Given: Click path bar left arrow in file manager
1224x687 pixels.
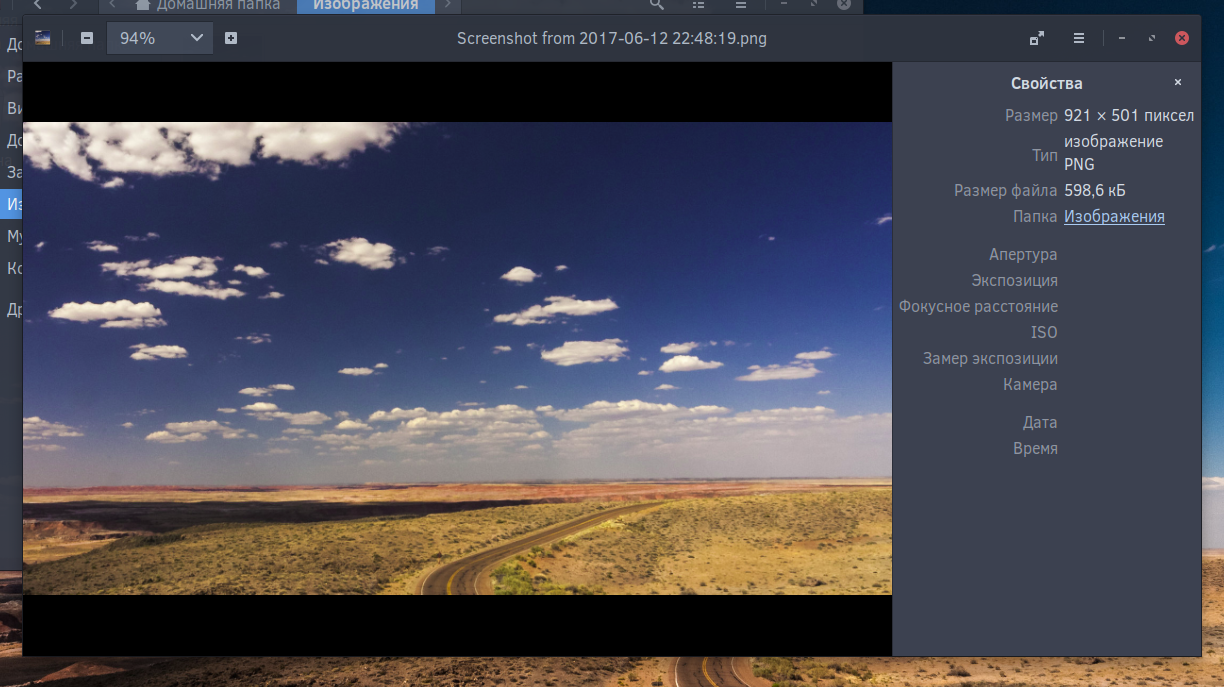Looking at the screenshot, I should click(113, 5).
